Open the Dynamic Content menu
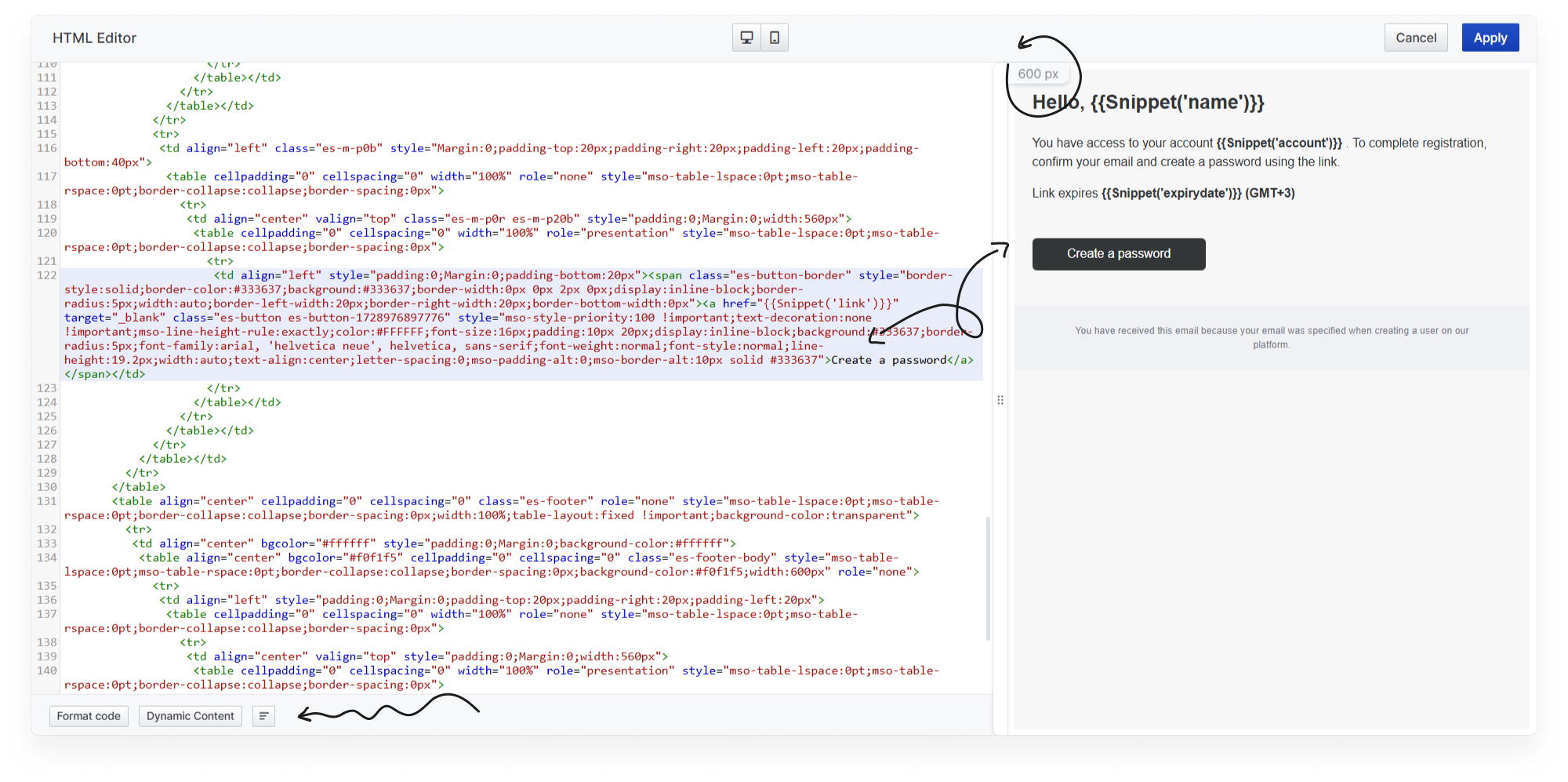Image resolution: width=1568 pixels, height=782 pixels. pos(190,716)
